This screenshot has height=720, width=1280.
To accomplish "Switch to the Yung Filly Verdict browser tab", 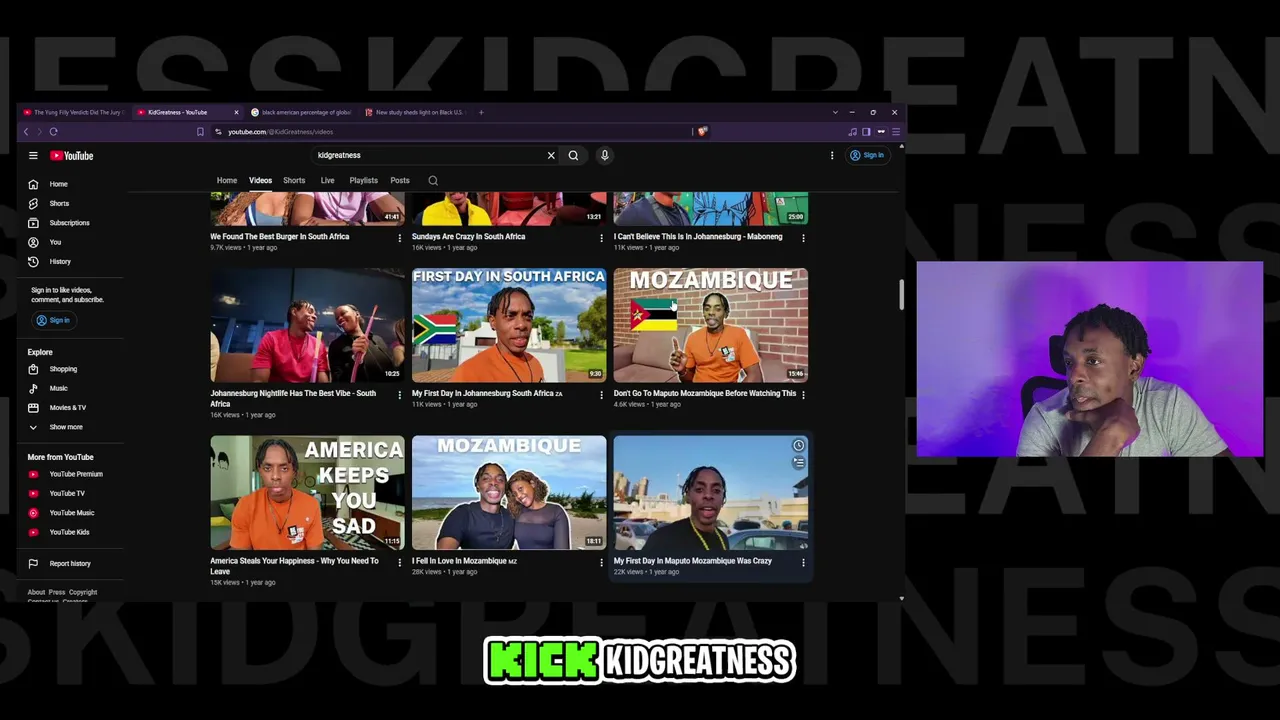I will coord(74,112).
